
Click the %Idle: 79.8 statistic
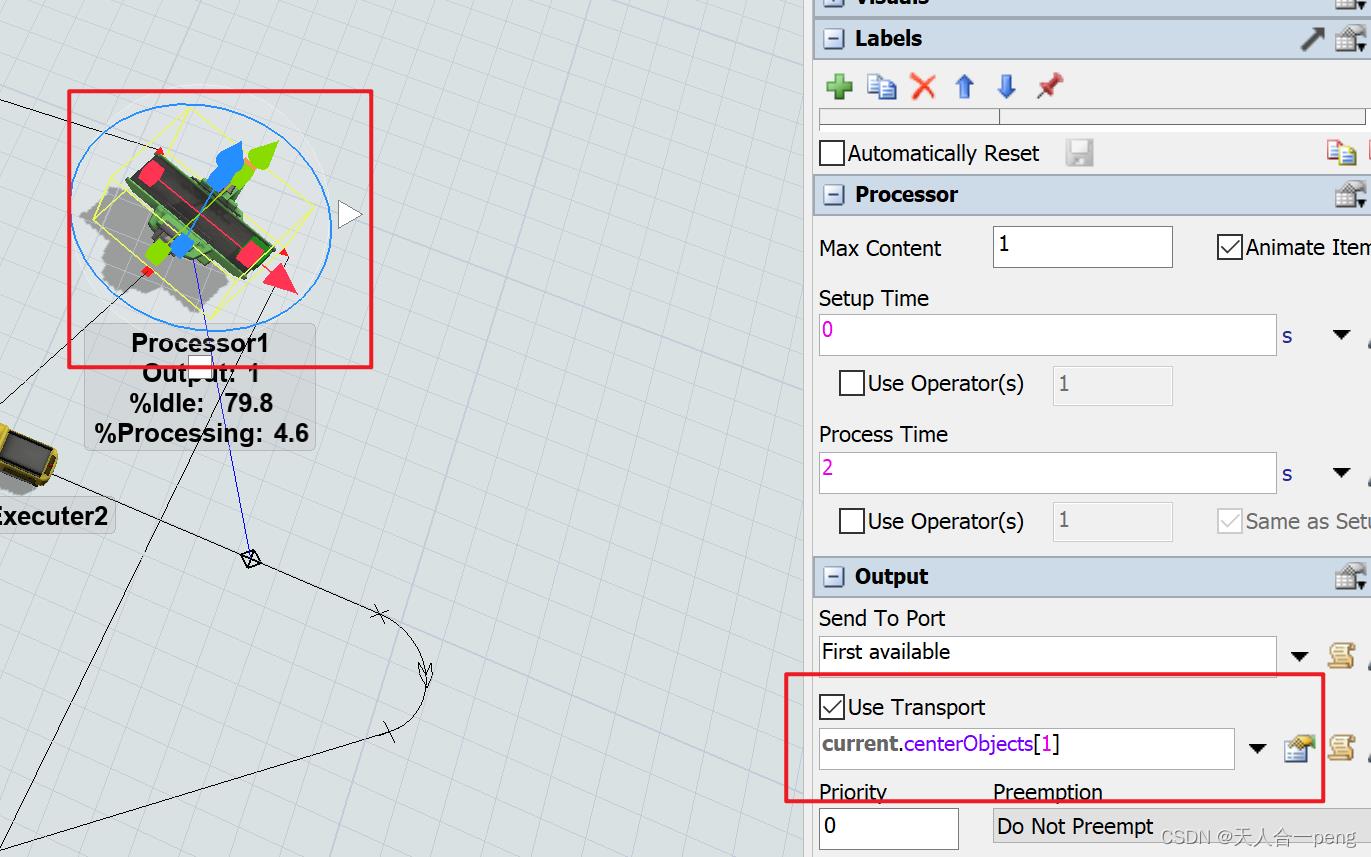pos(201,403)
